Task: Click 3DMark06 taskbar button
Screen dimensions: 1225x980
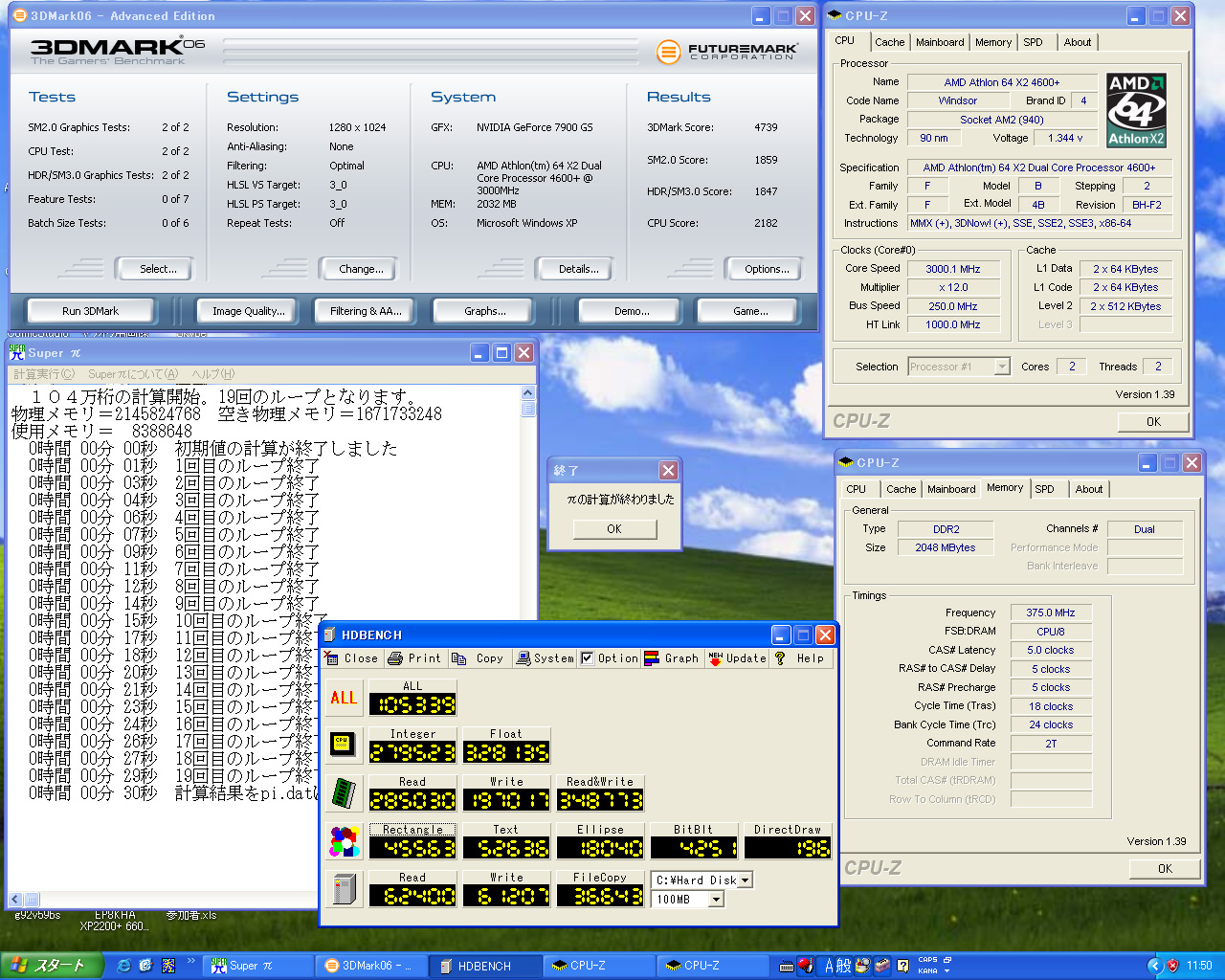Action: point(373,966)
